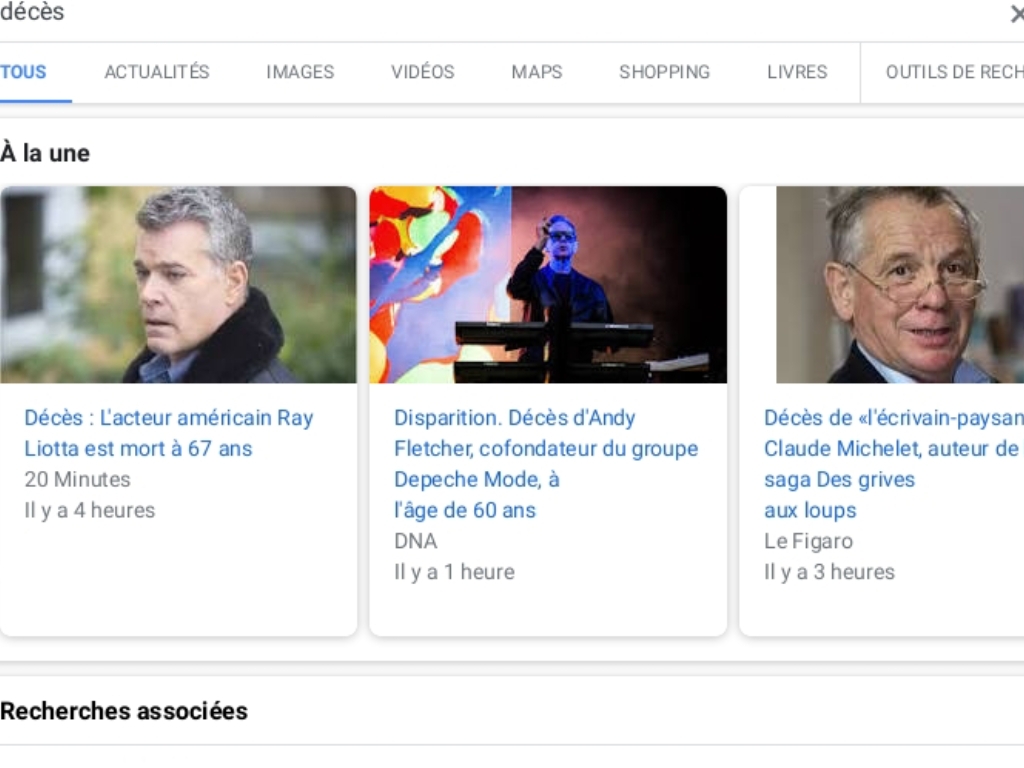The image size is (1024, 768).
Task: Open the MAPS tab
Action: pyautogui.click(x=537, y=72)
